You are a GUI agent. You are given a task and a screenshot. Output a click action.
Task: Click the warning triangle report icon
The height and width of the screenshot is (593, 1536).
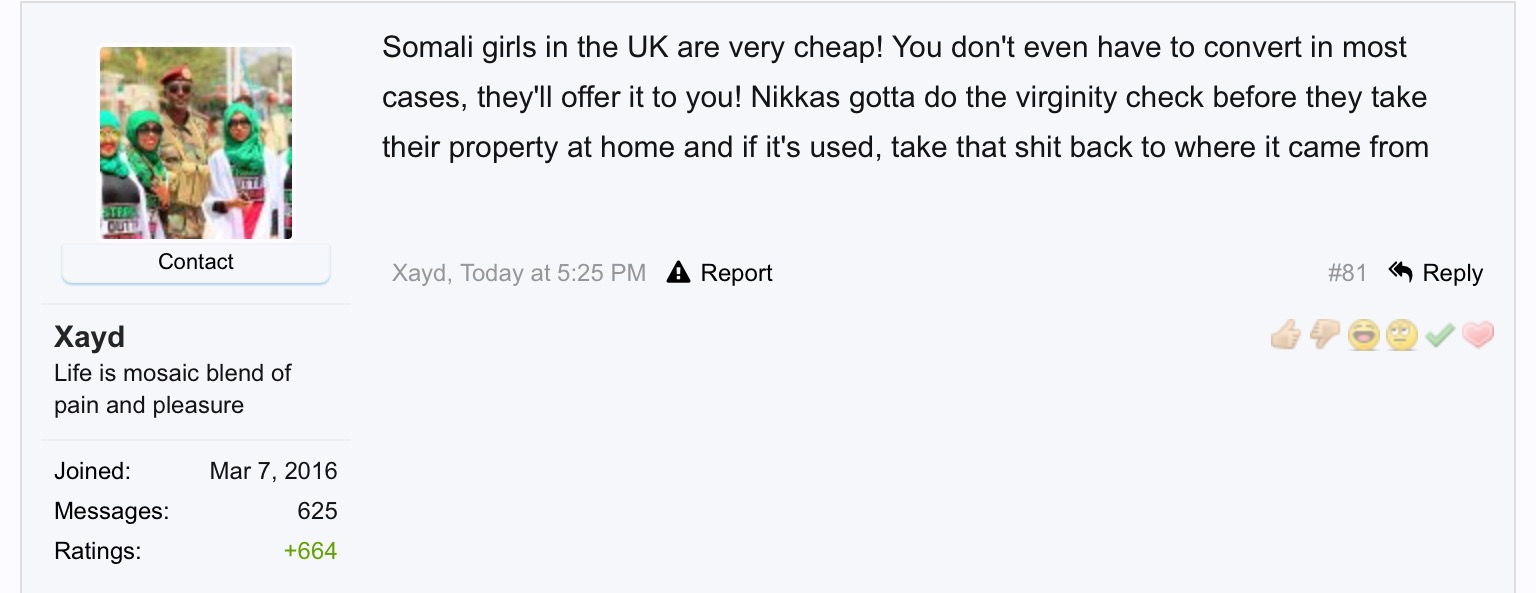click(x=679, y=272)
